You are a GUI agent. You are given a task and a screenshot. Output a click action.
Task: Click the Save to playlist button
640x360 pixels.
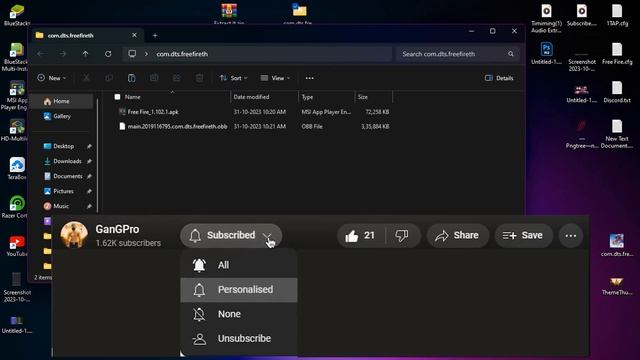point(524,236)
